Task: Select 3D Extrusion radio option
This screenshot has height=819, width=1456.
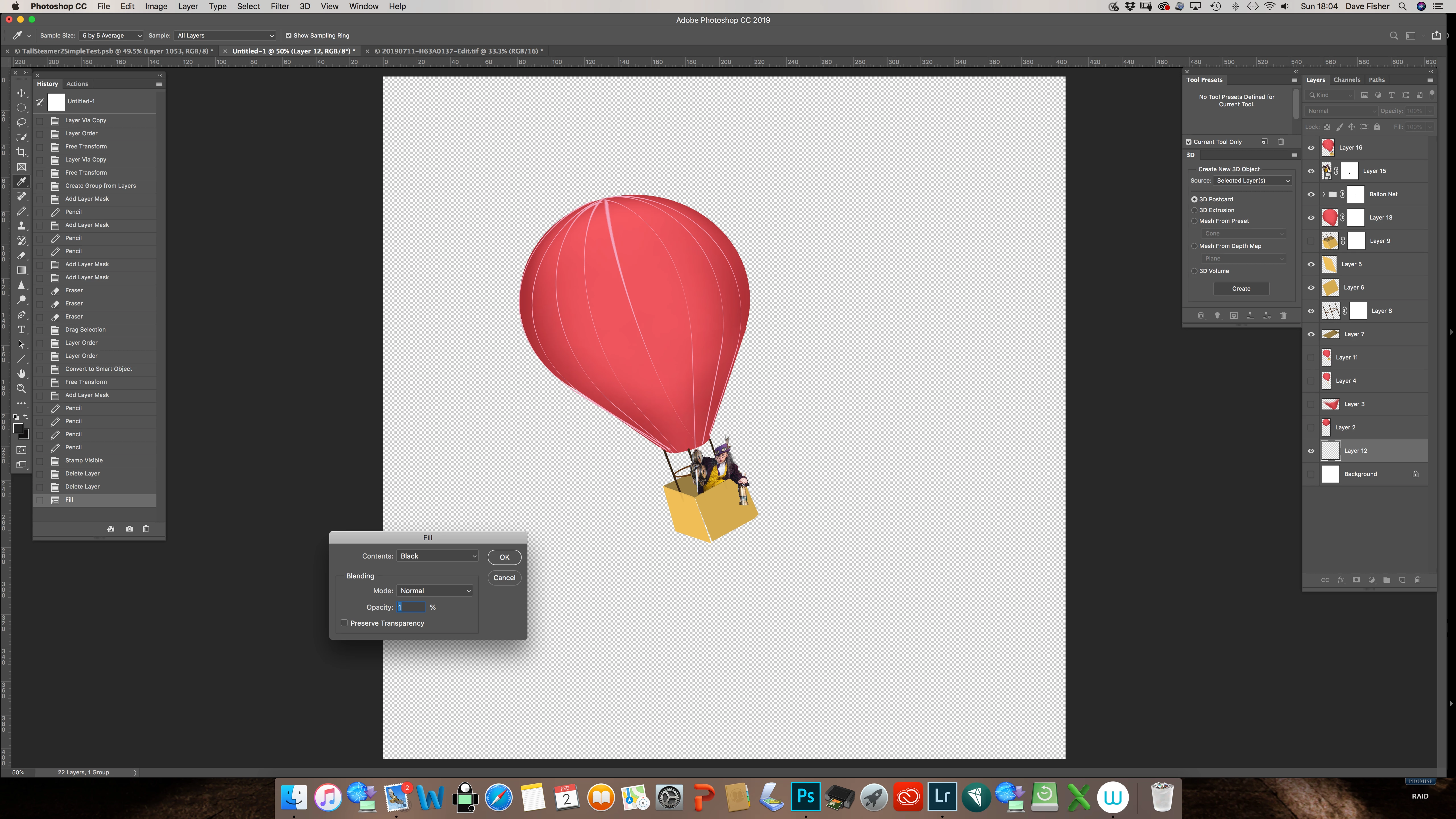Action: 1194,210
